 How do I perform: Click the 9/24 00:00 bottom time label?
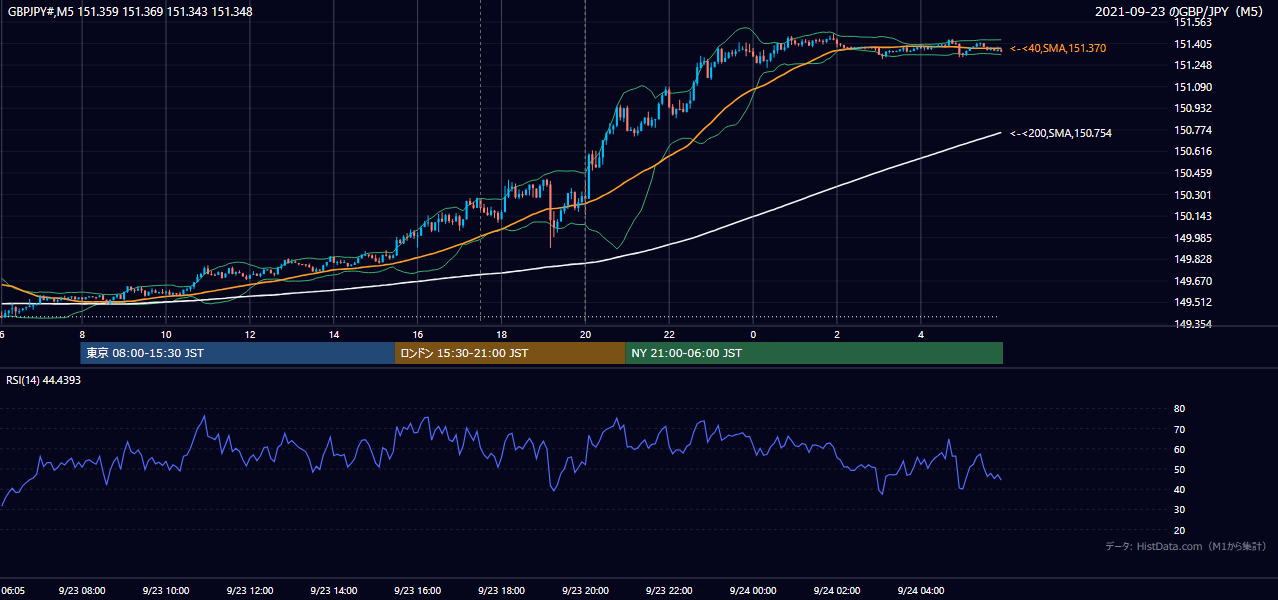point(753,591)
